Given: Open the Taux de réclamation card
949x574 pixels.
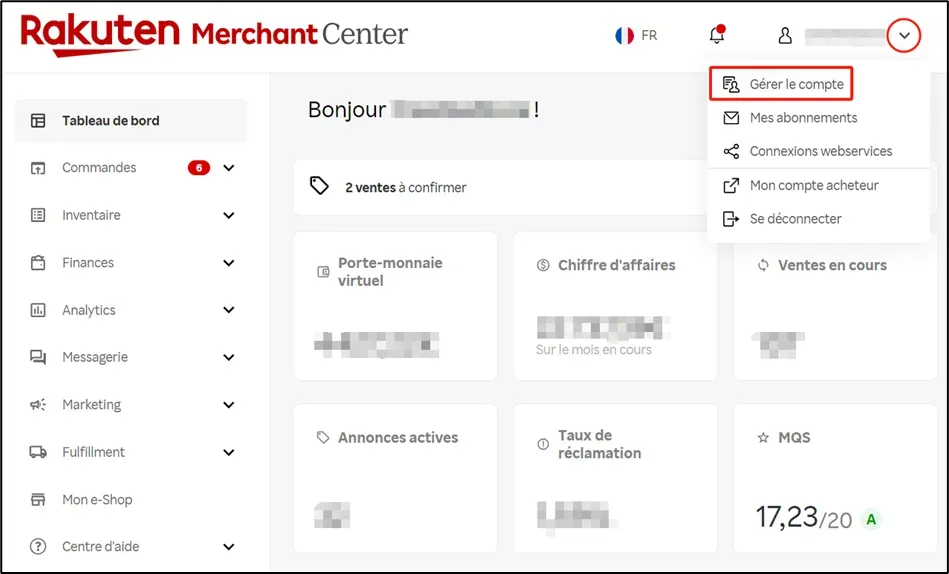Looking at the screenshot, I should tap(615, 478).
